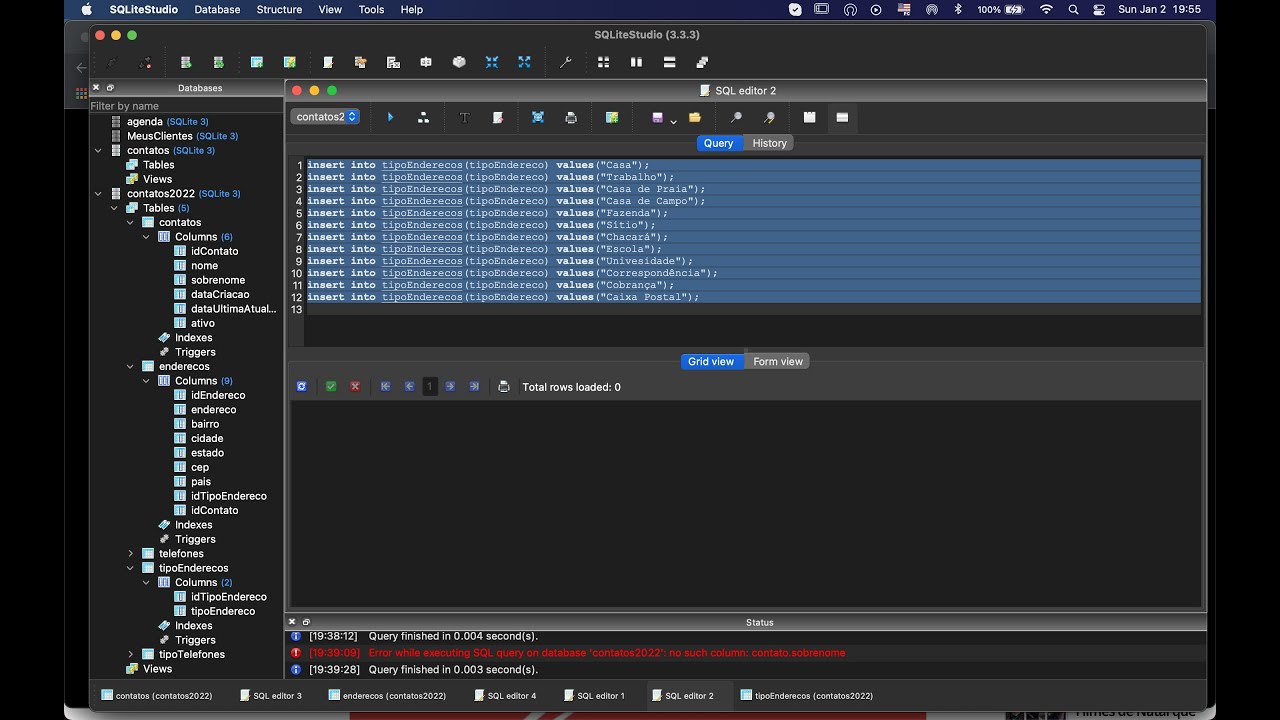This screenshot has height=720, width=1280.
Task: Collapse the enderecos table node
Action: 130,367
